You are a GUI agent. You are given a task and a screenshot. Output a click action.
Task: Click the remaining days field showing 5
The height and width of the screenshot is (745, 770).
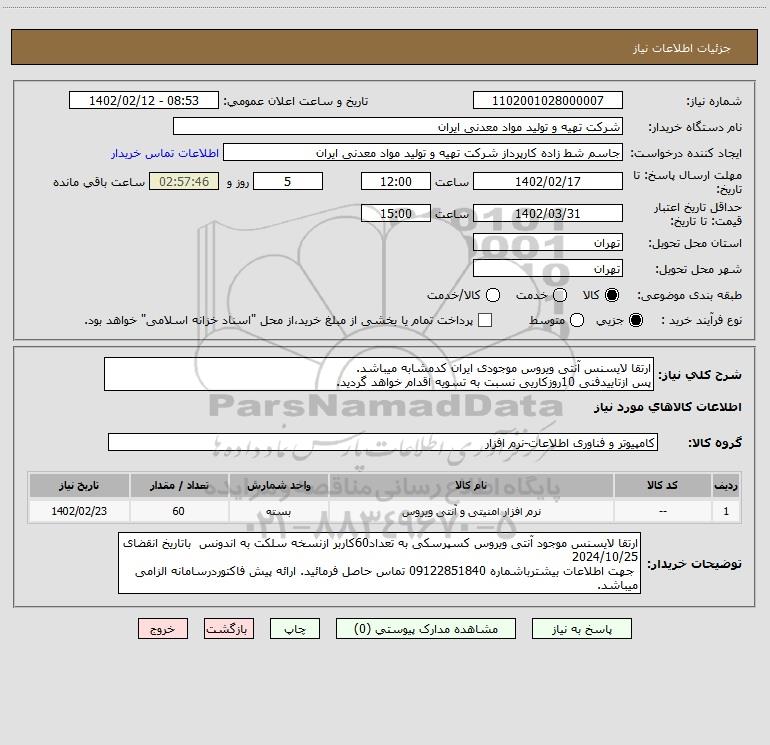(288, 181)
